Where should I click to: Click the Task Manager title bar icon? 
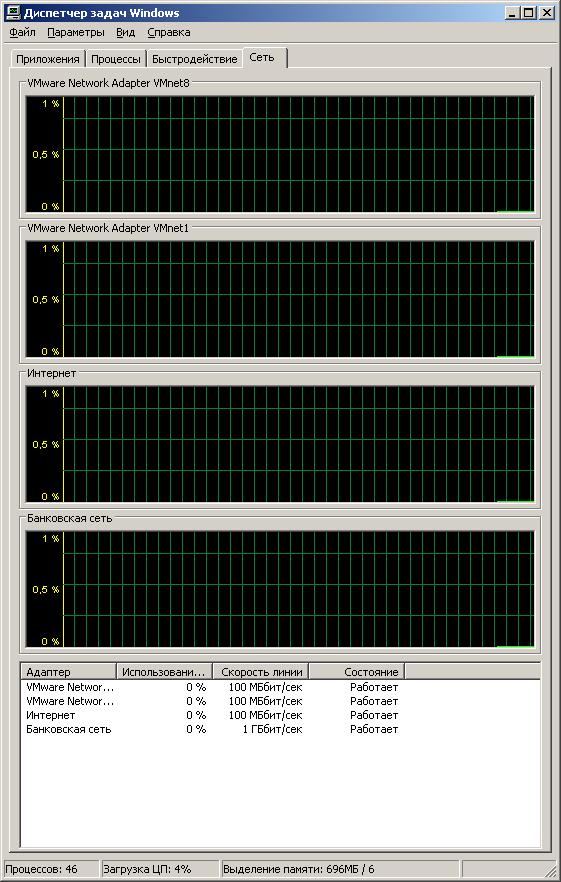[x=12, y=12]
